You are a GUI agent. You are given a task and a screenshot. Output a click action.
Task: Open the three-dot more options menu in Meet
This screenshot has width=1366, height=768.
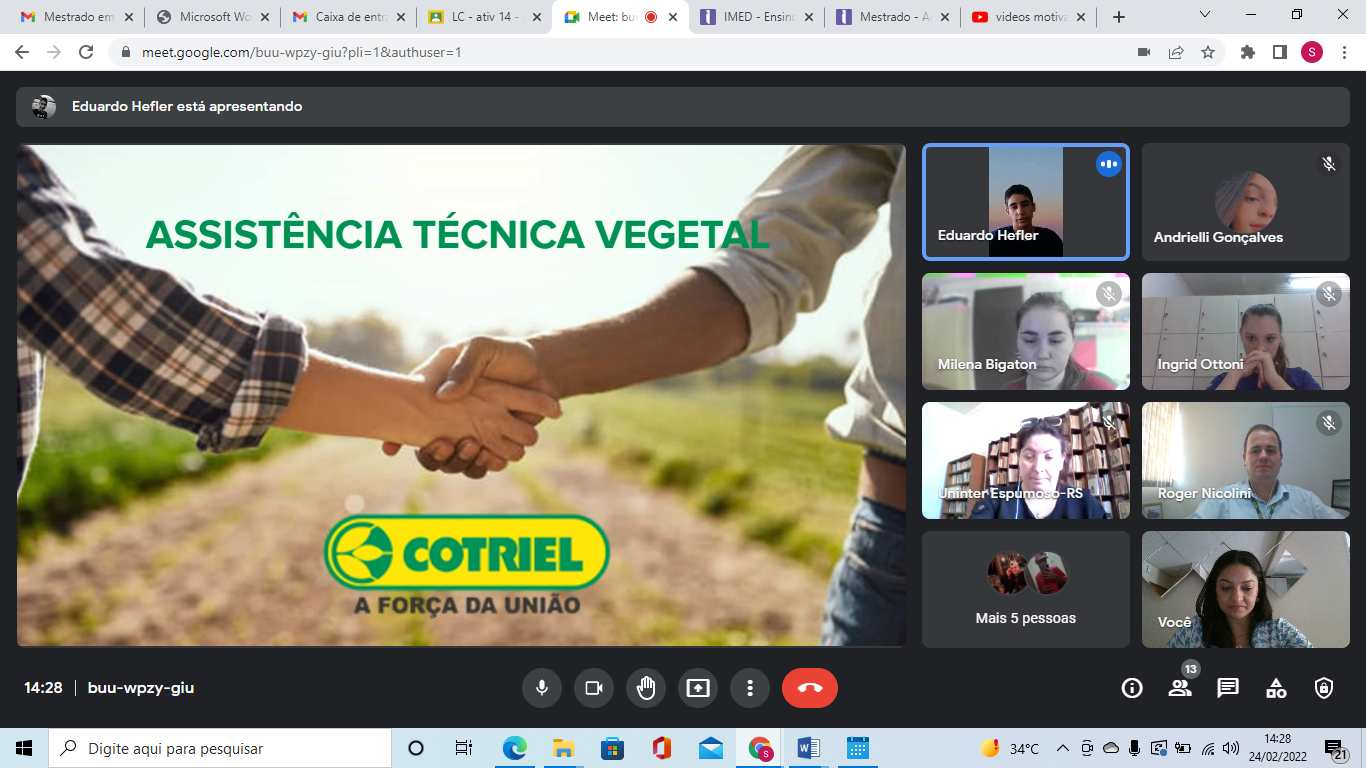(750, 688)
